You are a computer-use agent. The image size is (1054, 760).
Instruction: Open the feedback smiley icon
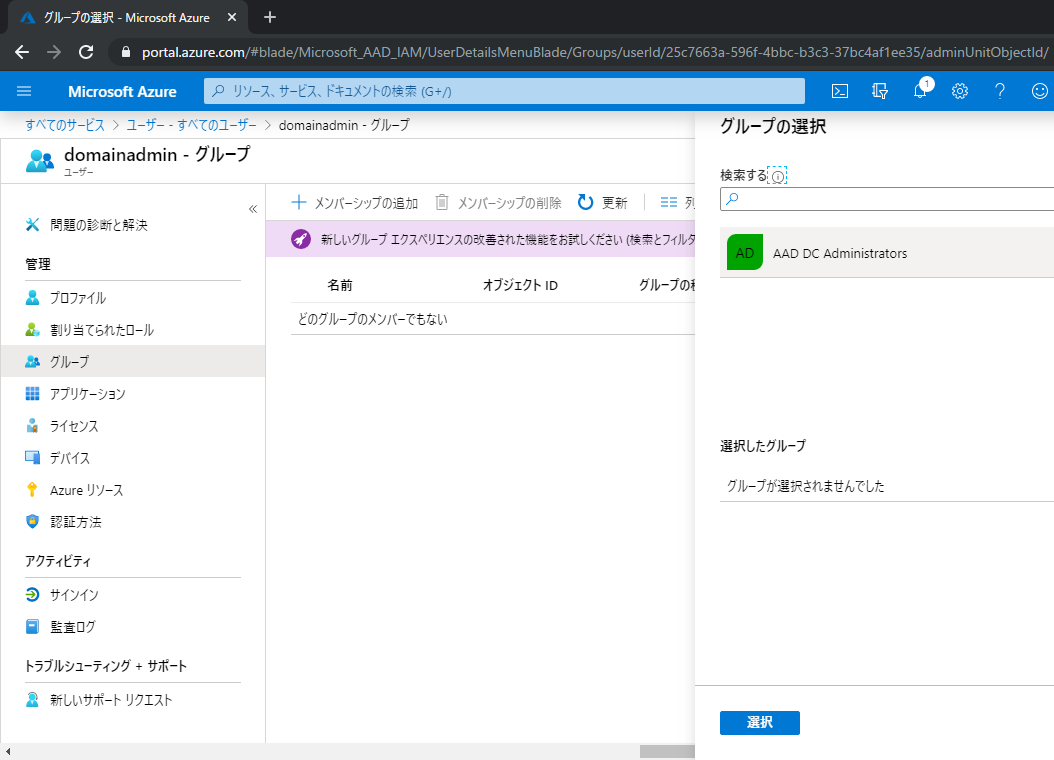[x=1039, y=91]
